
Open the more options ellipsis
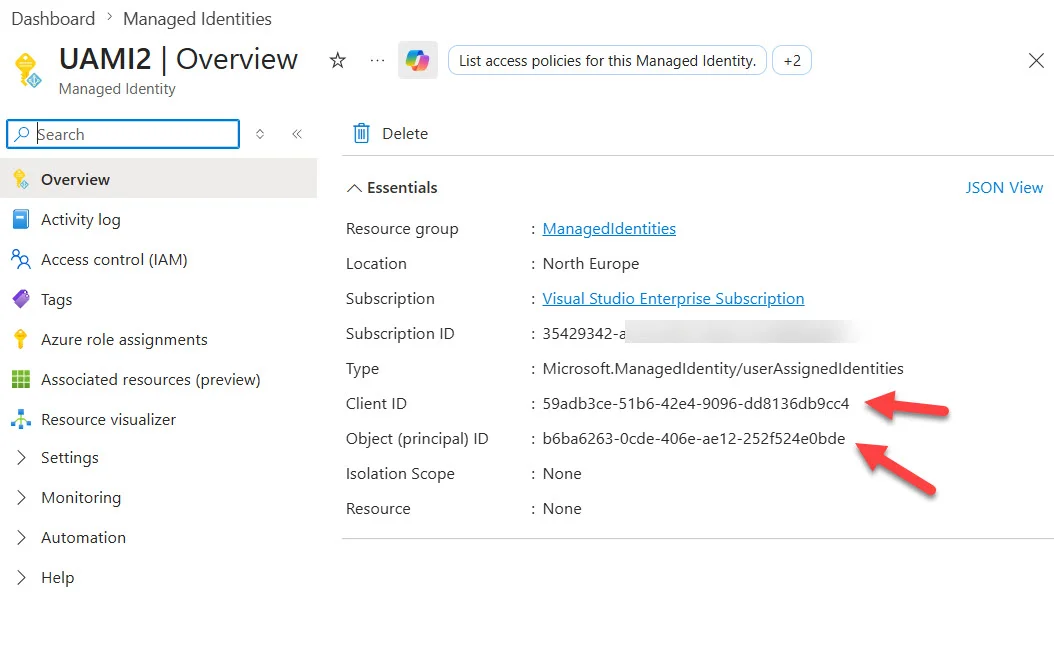point(378,60)
